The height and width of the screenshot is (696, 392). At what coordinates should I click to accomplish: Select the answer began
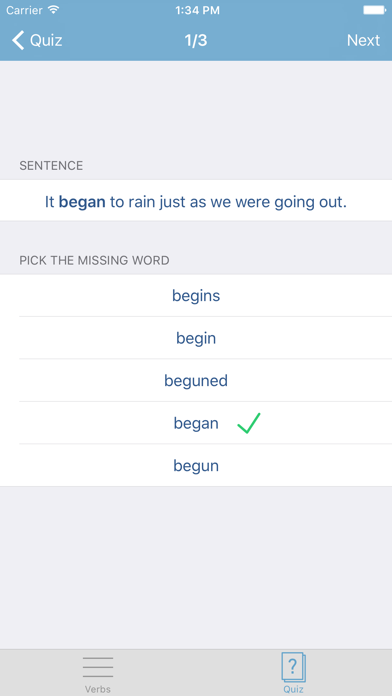(x=196, y=423)
